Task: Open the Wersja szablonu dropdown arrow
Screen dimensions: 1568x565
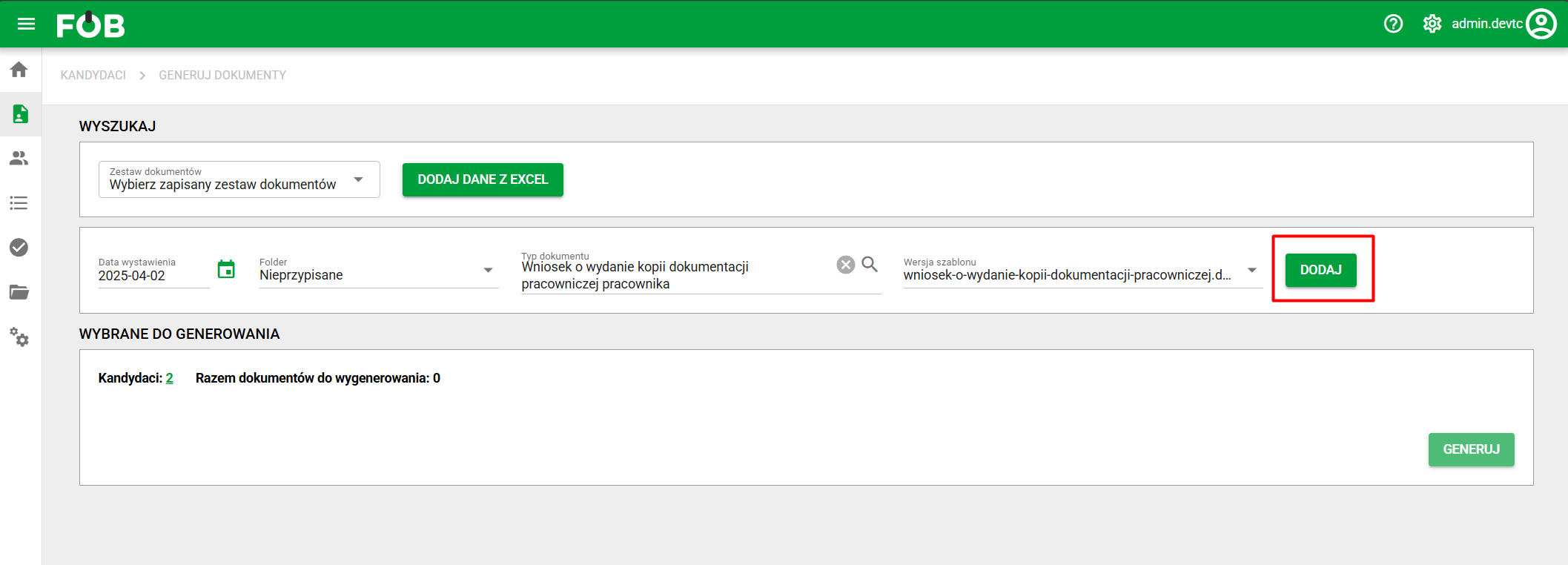Action: [1252, 270]
